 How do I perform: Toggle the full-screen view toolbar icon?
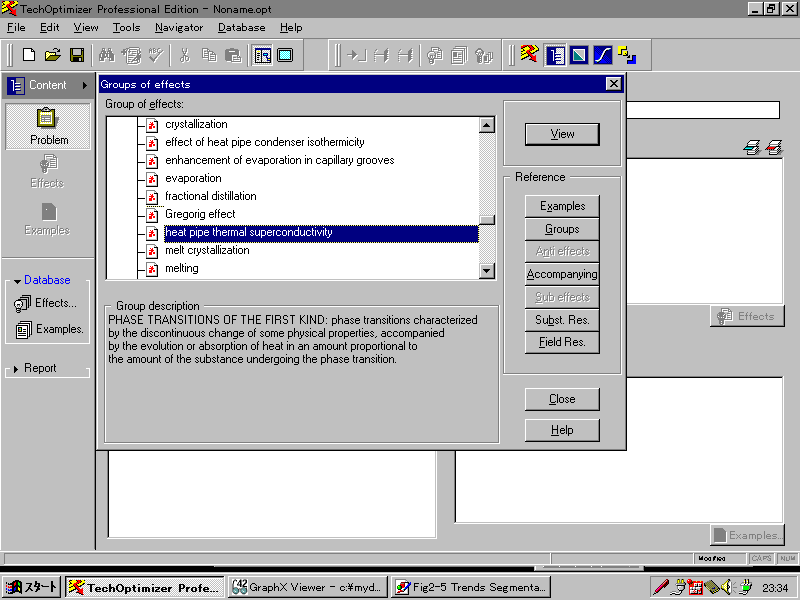285,55
